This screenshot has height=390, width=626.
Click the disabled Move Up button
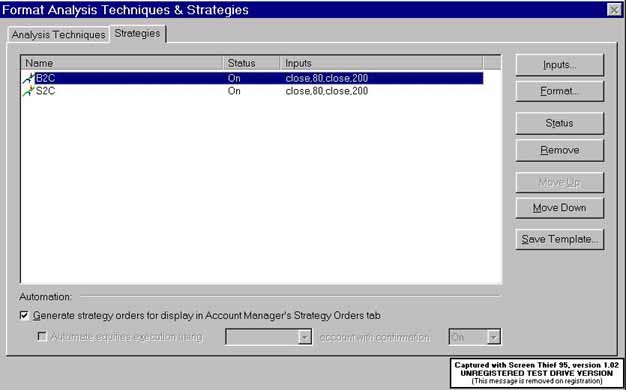click(560, 182)
